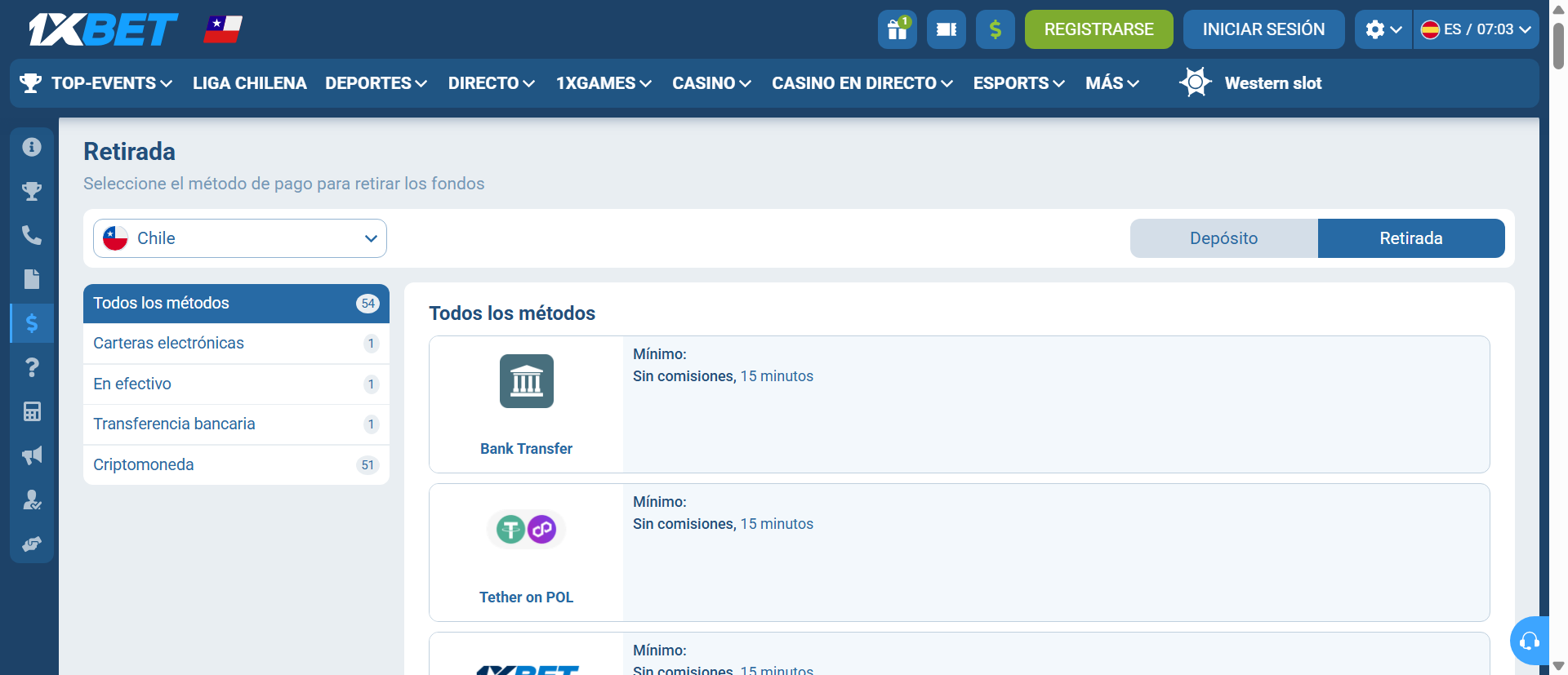
Task: Expand the MÁS menu
Action: (x=1112, y=83)
